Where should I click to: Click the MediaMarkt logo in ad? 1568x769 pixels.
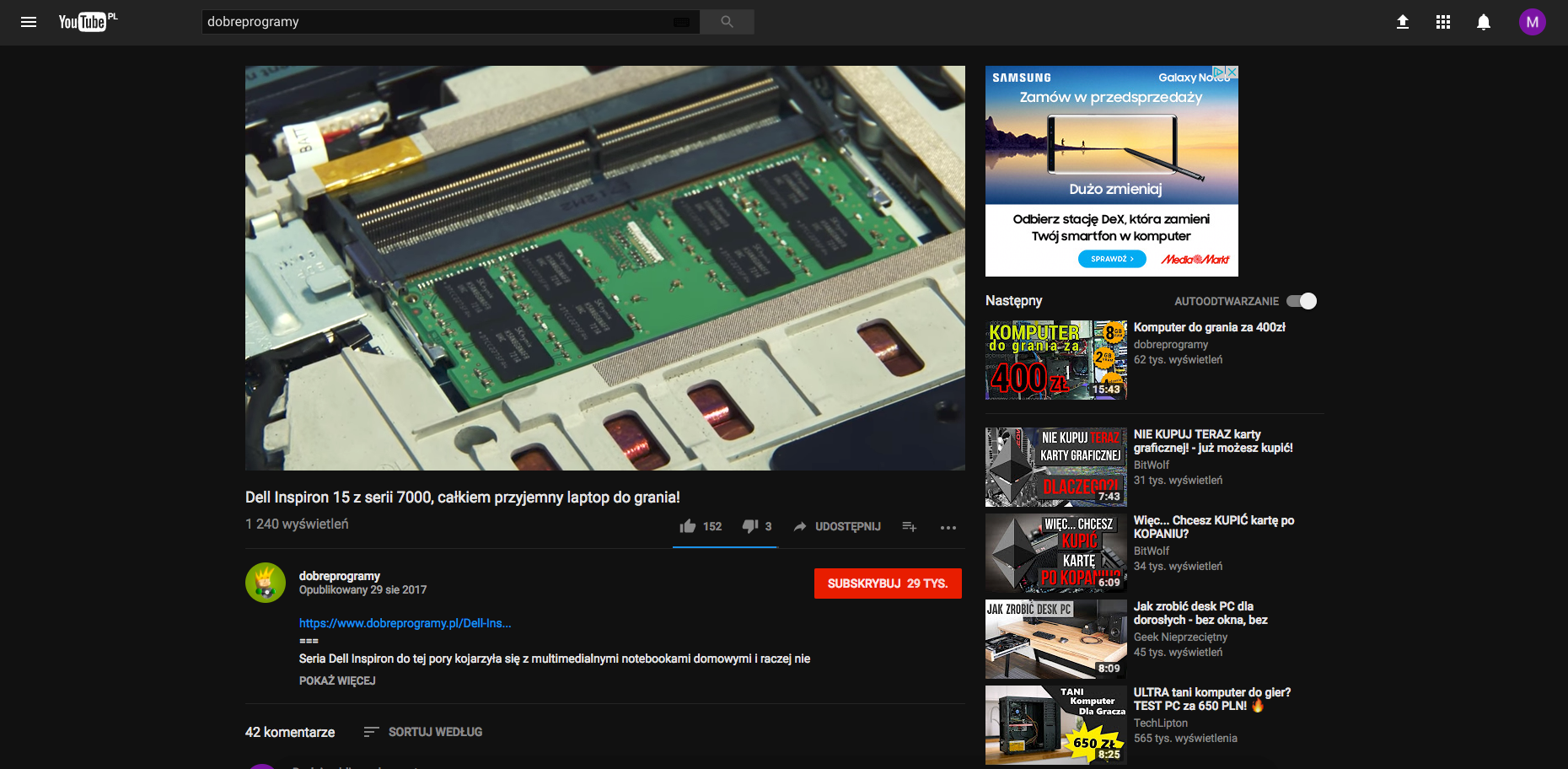coord(1195,259)
